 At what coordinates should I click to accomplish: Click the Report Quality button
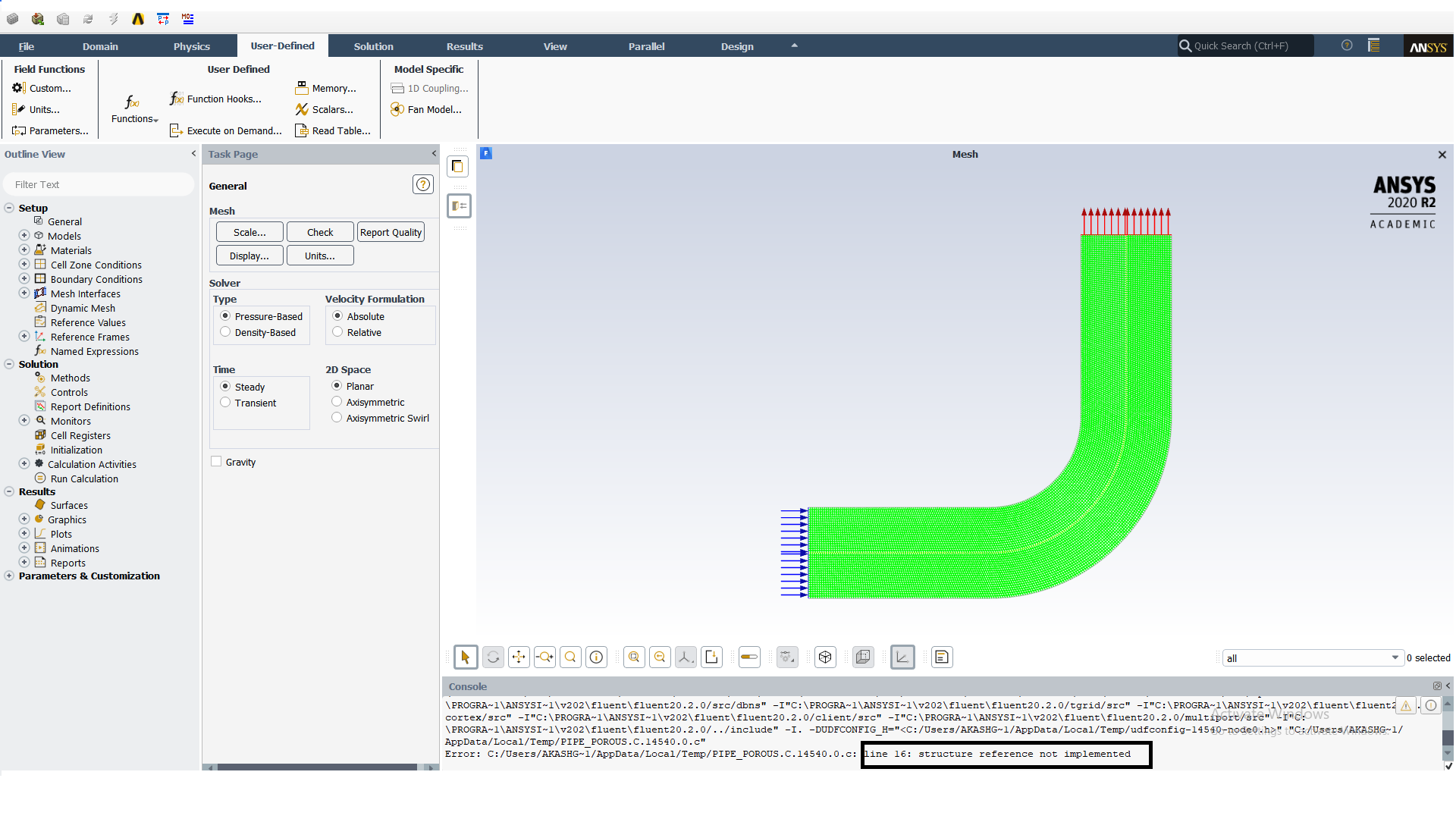tap(391, 232)
